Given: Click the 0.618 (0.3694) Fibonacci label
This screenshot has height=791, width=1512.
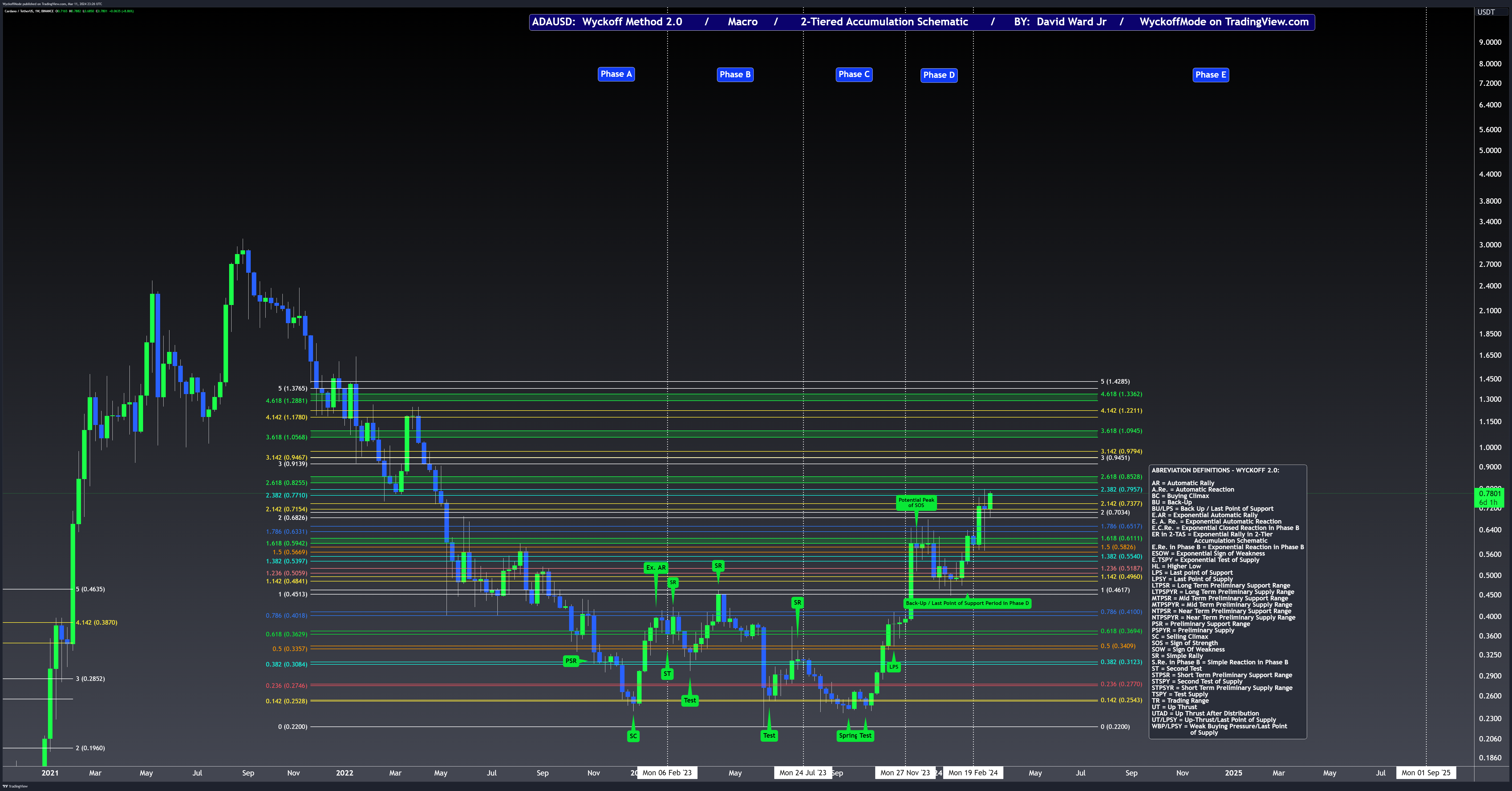Looking at the screenshot, I should coord(1121,631).
